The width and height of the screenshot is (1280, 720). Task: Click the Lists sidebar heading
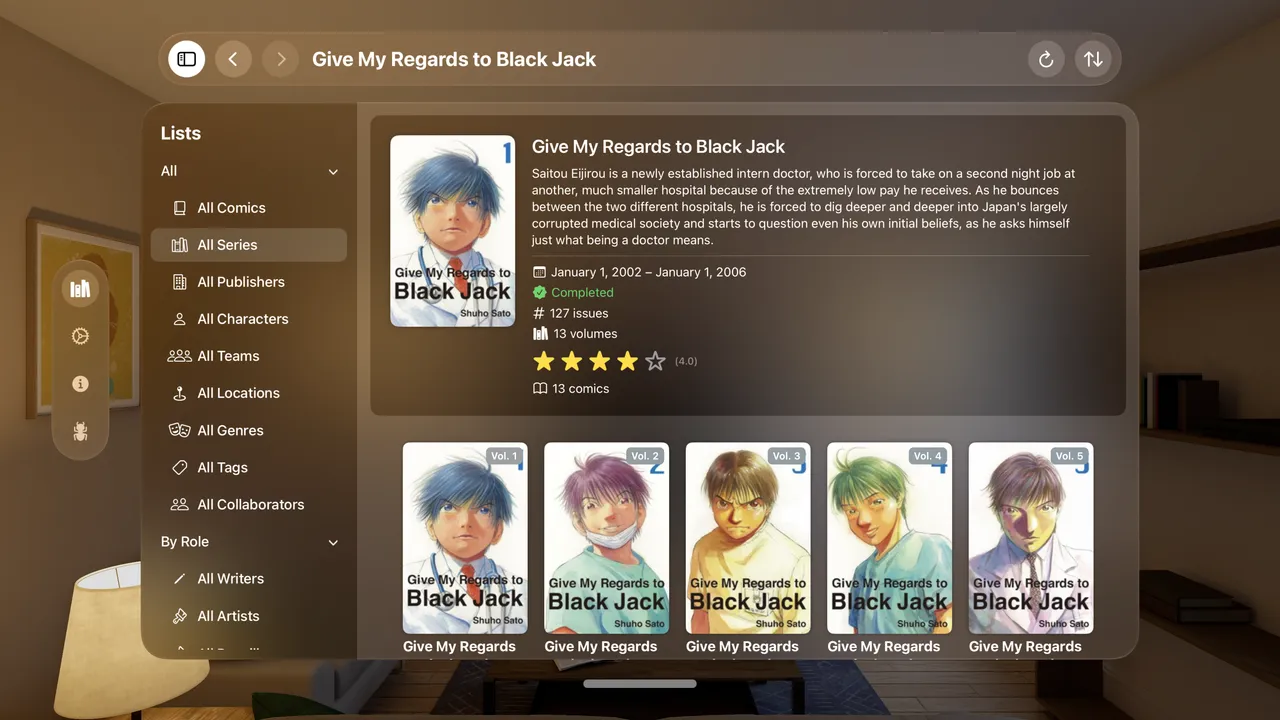tap(181, 134)
